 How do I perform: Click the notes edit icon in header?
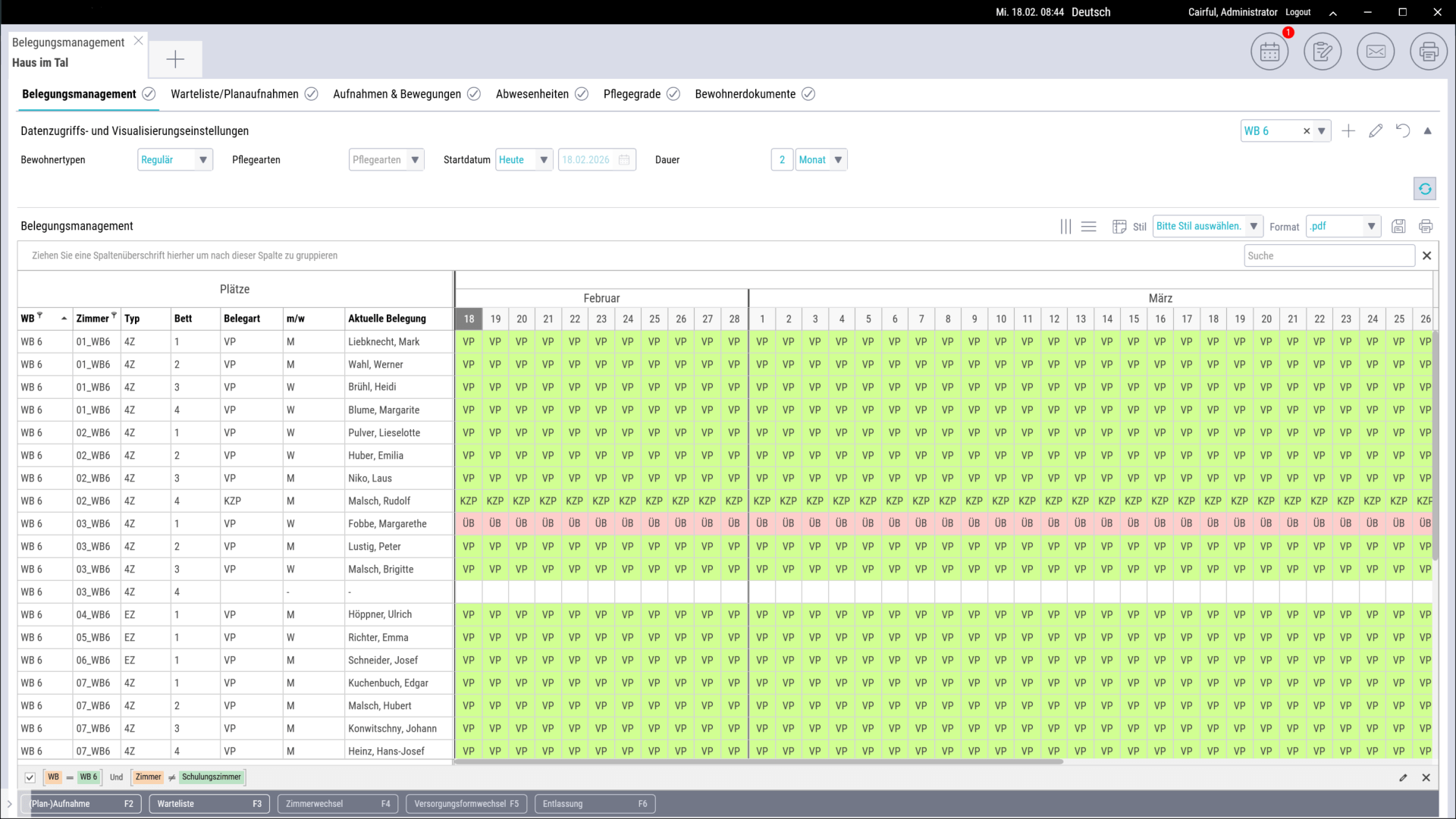[x=1322, y=52]
